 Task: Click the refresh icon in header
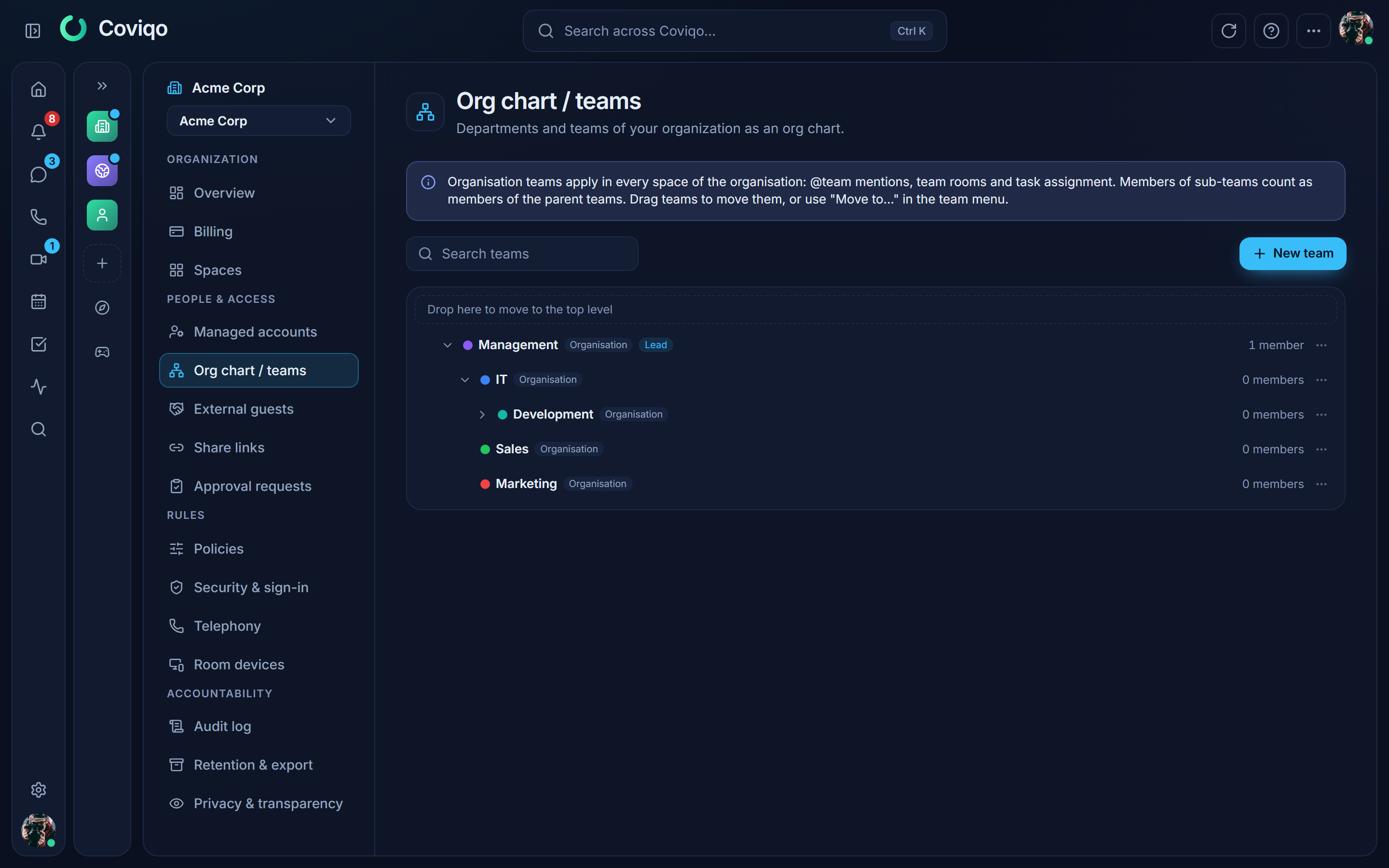tap(1229, 31)
